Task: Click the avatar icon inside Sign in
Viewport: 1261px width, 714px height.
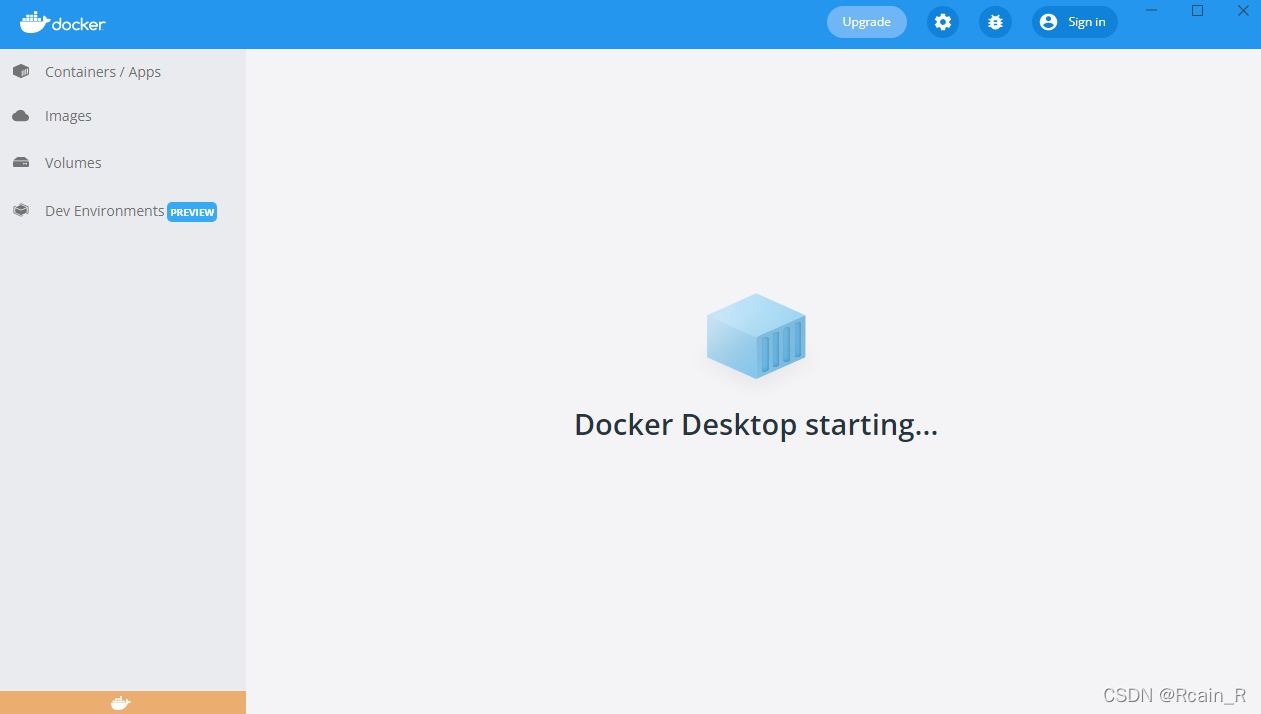Action: click(1047, 21)
